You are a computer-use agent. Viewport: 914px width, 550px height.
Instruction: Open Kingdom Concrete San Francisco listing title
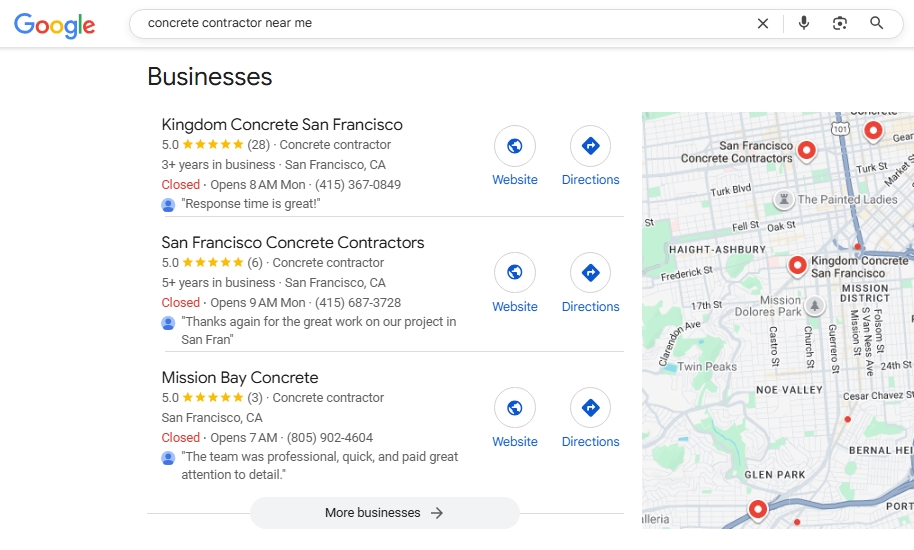282,125
